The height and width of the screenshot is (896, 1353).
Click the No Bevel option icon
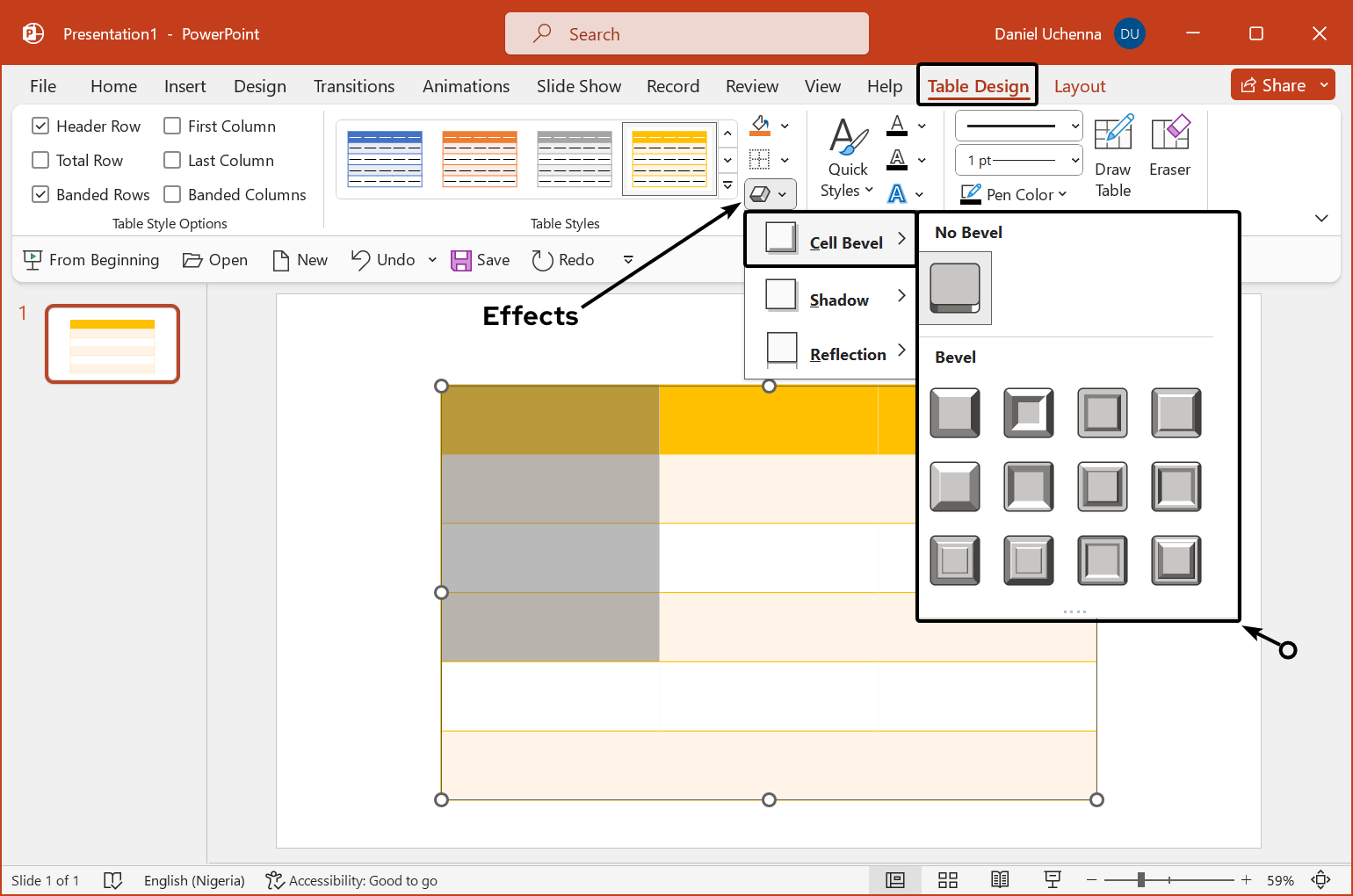click(955, 288)
